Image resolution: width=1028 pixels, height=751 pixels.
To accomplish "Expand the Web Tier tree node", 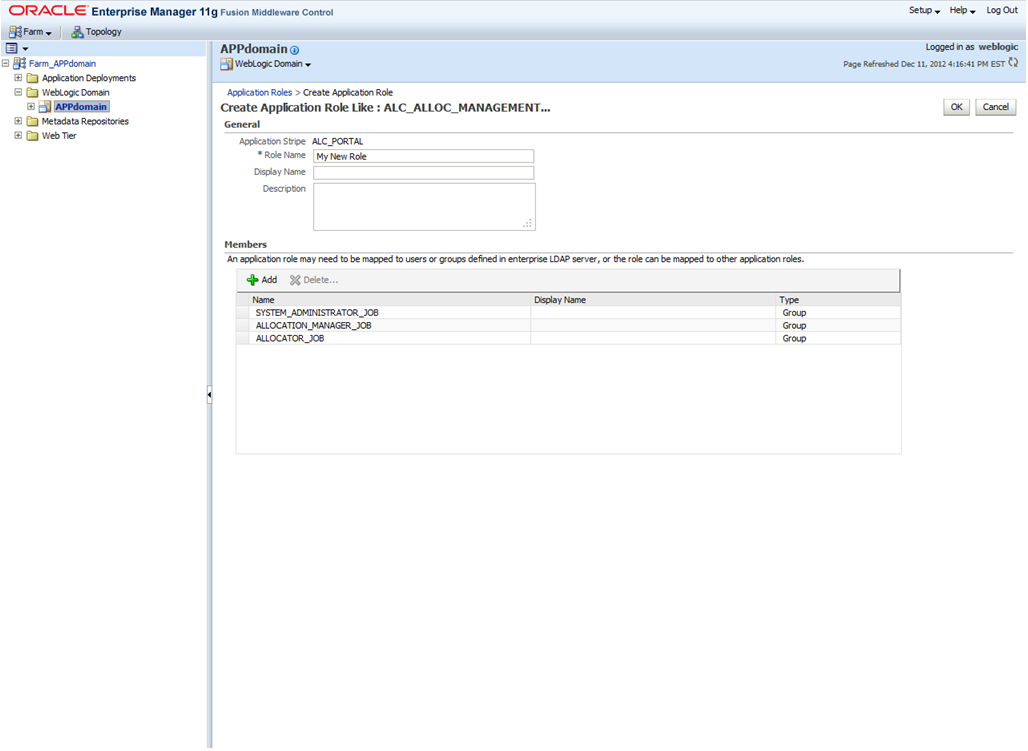I will point(17,135).
